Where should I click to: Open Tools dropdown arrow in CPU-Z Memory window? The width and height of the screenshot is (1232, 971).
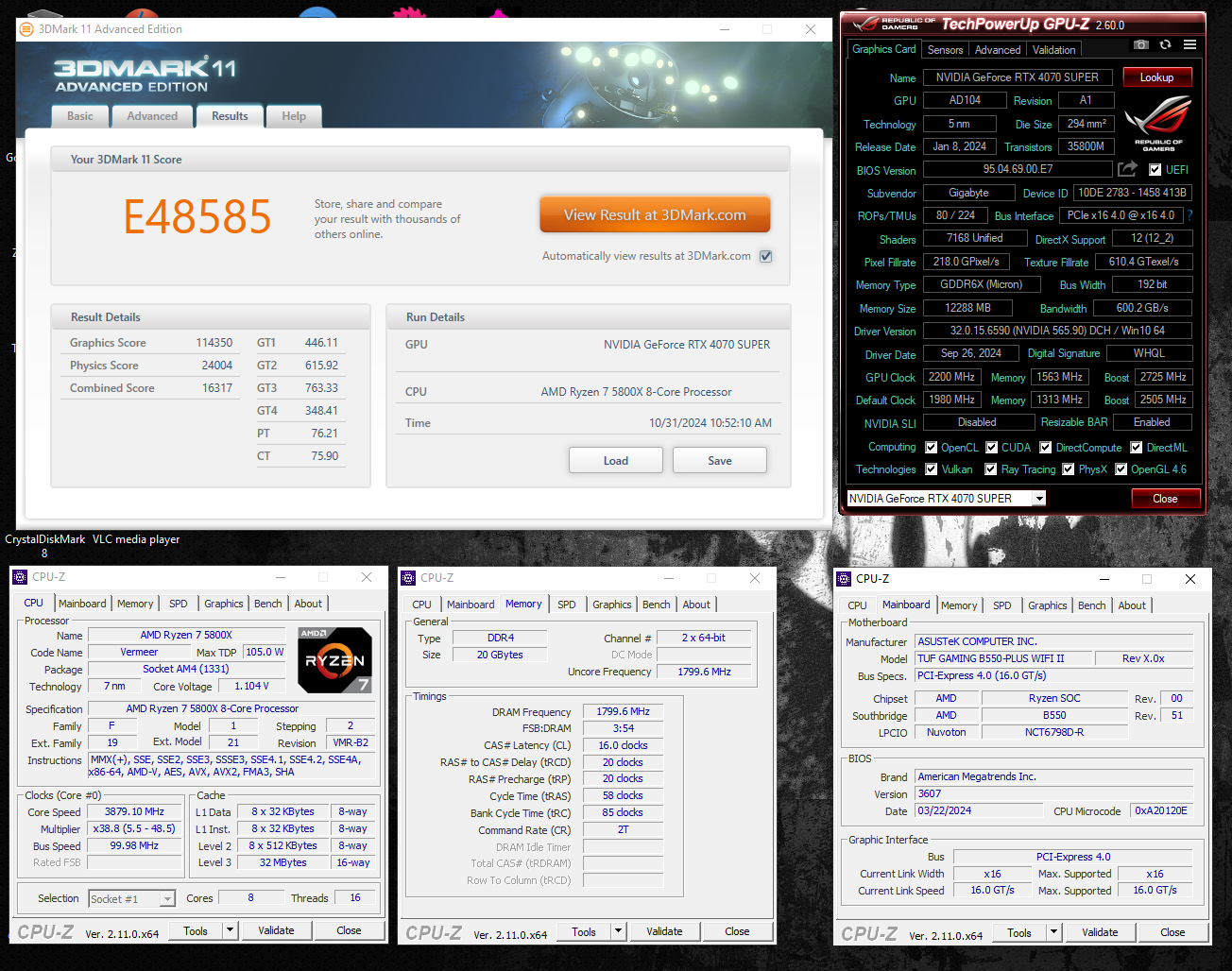point(618,931)
